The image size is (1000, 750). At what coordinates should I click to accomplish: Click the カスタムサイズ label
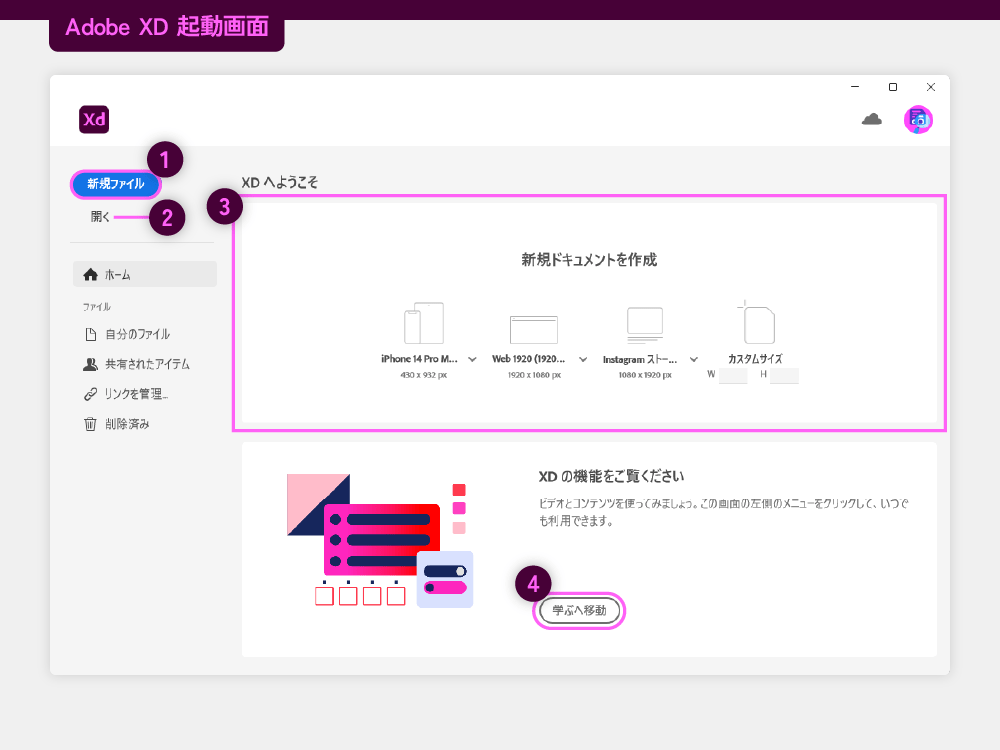coord(755,359)
